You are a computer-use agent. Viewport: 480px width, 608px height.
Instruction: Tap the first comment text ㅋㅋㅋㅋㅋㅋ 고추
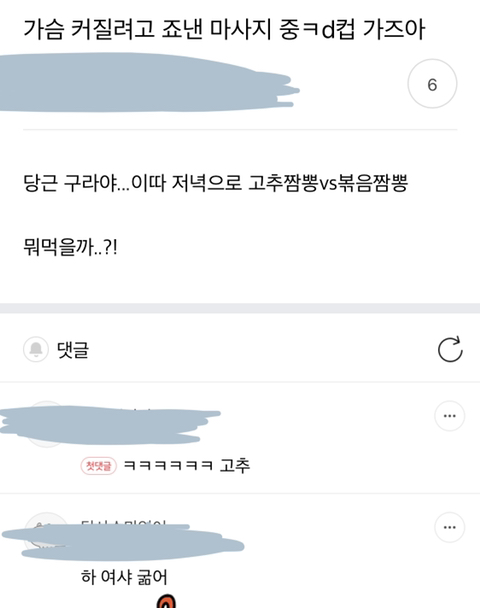pos(186,465)
